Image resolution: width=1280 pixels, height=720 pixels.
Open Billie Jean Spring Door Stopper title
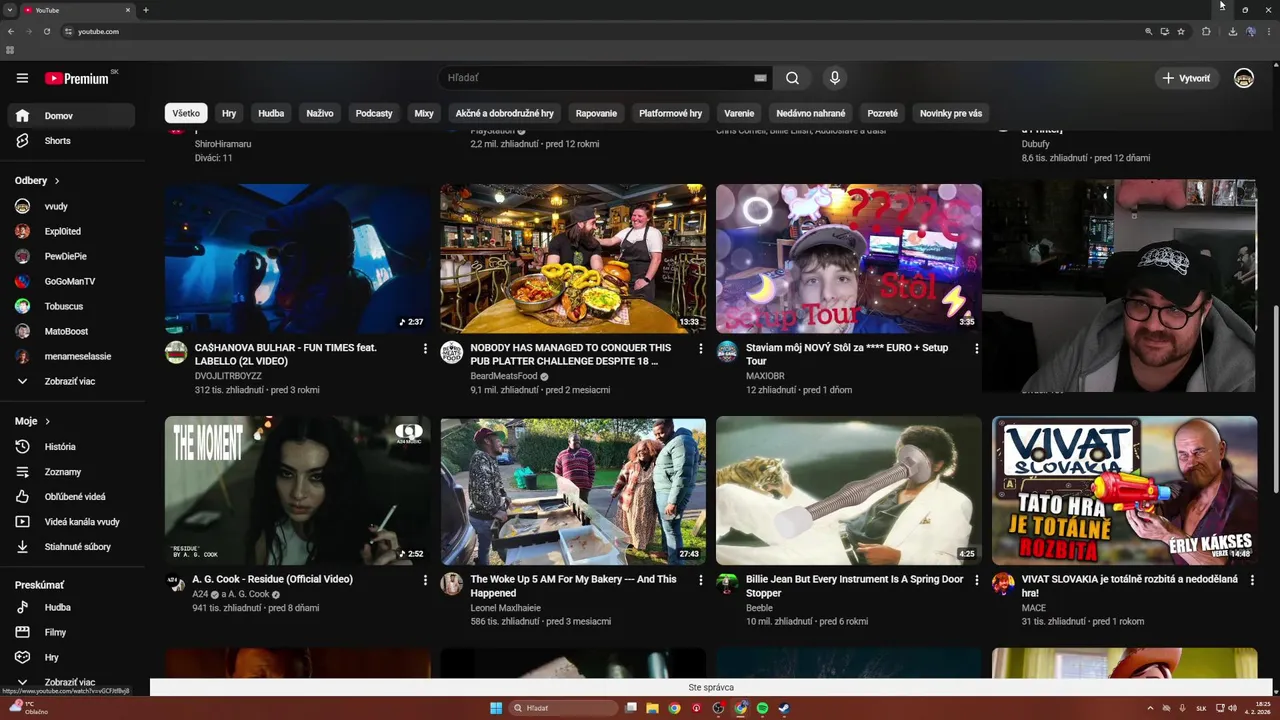pos(854,586)
